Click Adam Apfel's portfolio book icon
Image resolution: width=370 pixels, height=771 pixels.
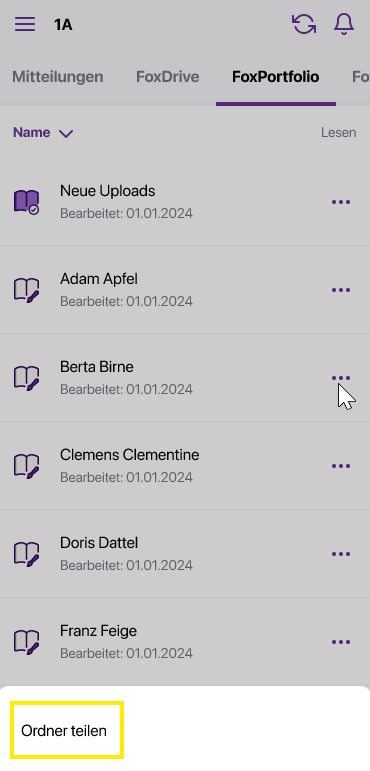click(x=26, y=290)
